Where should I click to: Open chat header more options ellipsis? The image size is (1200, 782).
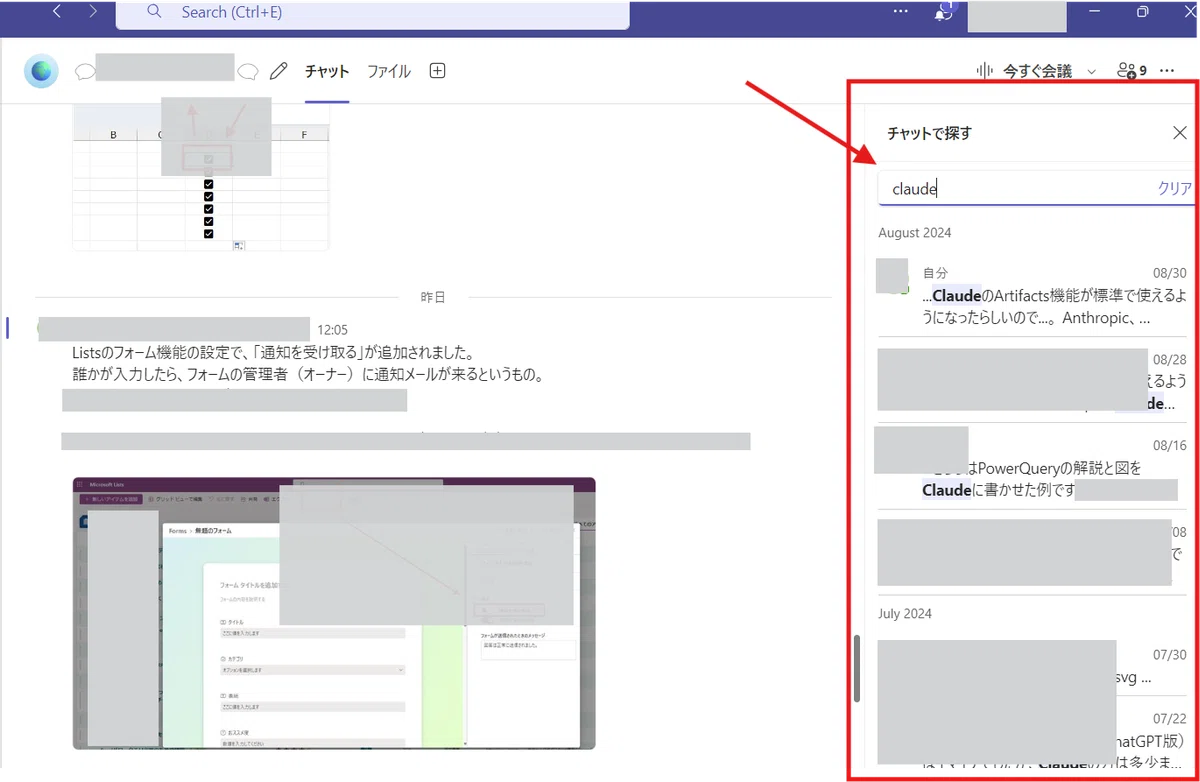[1166, 71]
